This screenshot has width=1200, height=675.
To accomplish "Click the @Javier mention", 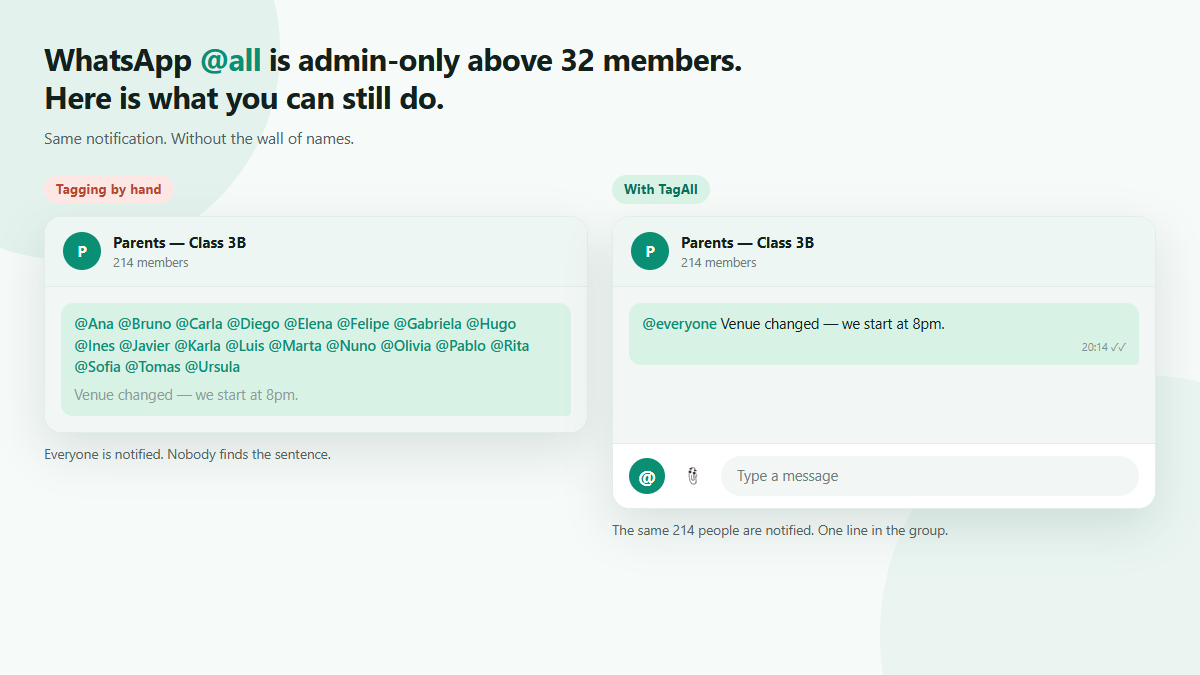I will click(x=145, y=346).
